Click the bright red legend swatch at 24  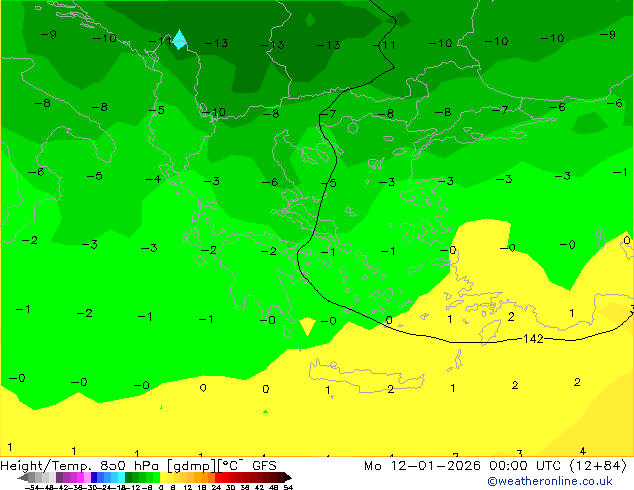coord(218,477)
